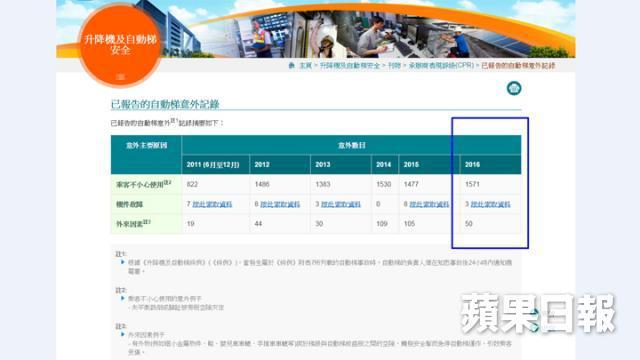The width and height of the screenshot is (640, 360).
Task: Open the 2012 機件故障 details link
Action: pyautogui.click(x=280, y=204)
